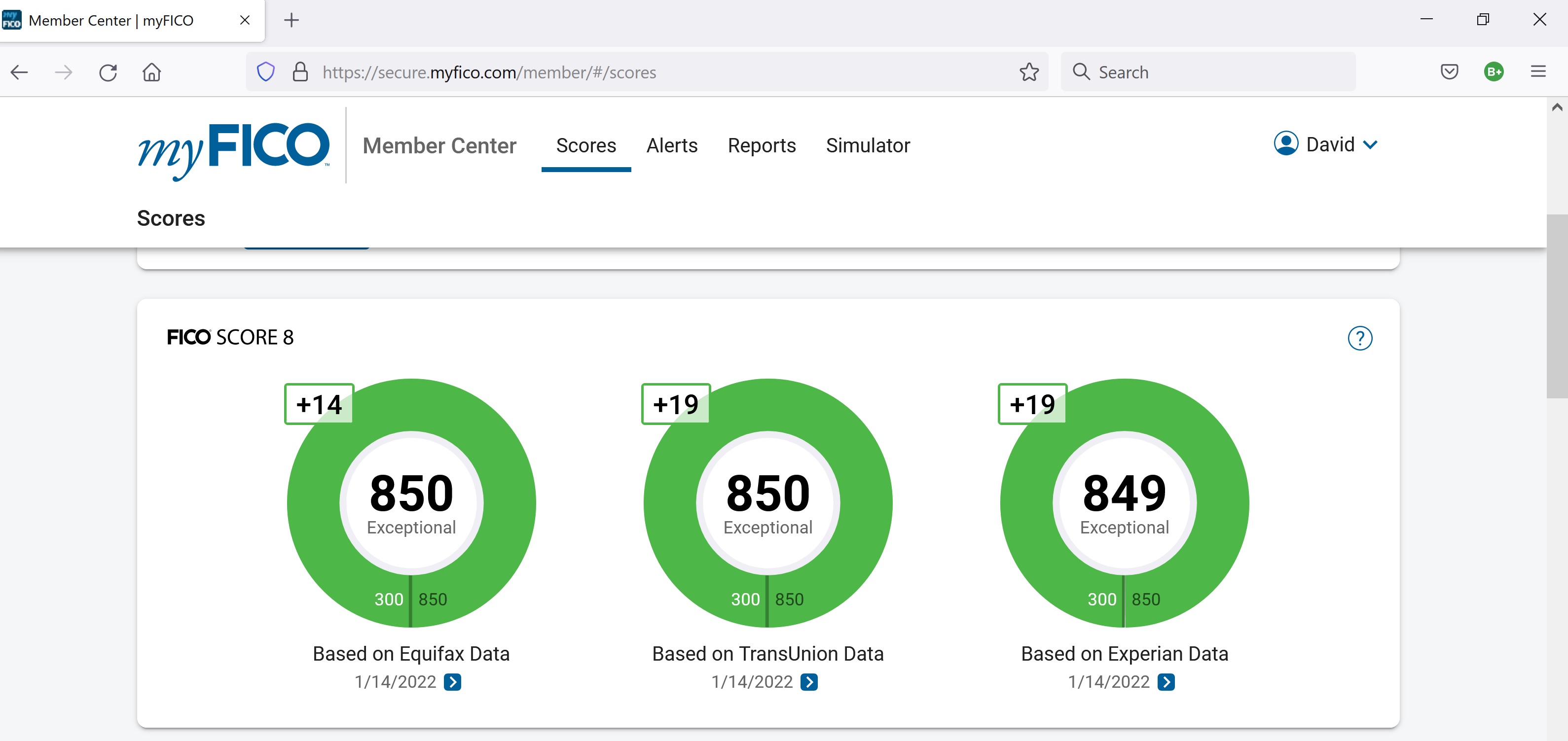This screenshot has height=741, width=1568.
Task: Click the Equifax 850 score dial
Action: tap(411, 503)
